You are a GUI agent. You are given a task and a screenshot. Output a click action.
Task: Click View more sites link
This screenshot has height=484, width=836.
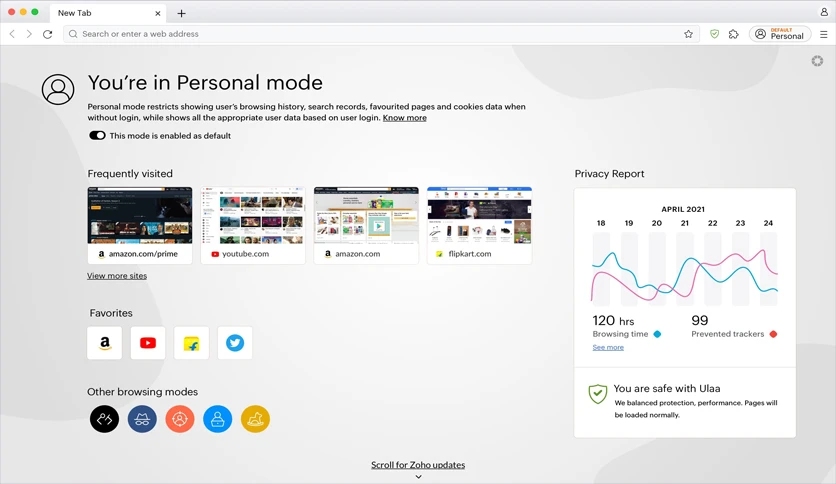tap(117, 276)
